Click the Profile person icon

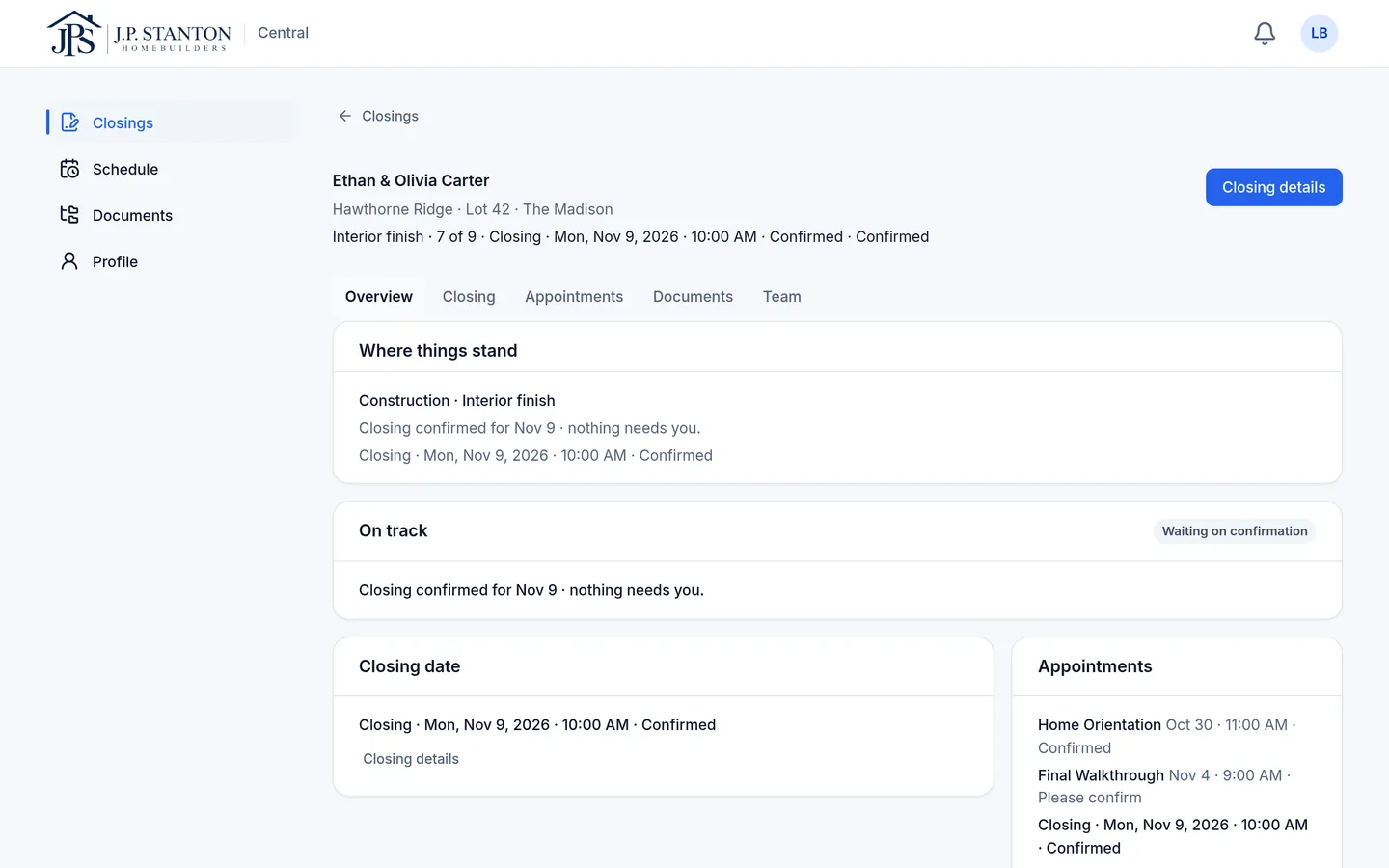pyautogui.click(x=69, y=261)
